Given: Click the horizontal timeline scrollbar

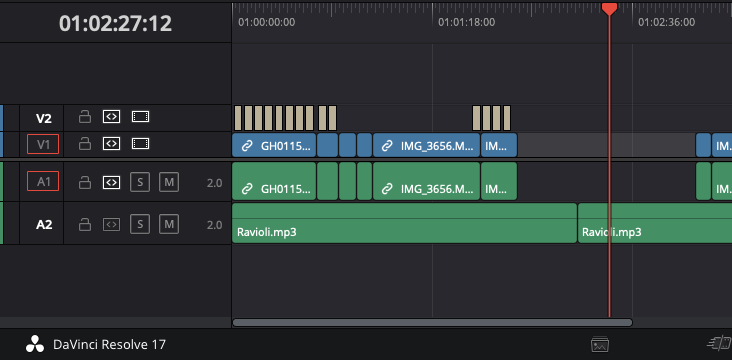Looking at the screenshot, I should click(432, 323).
